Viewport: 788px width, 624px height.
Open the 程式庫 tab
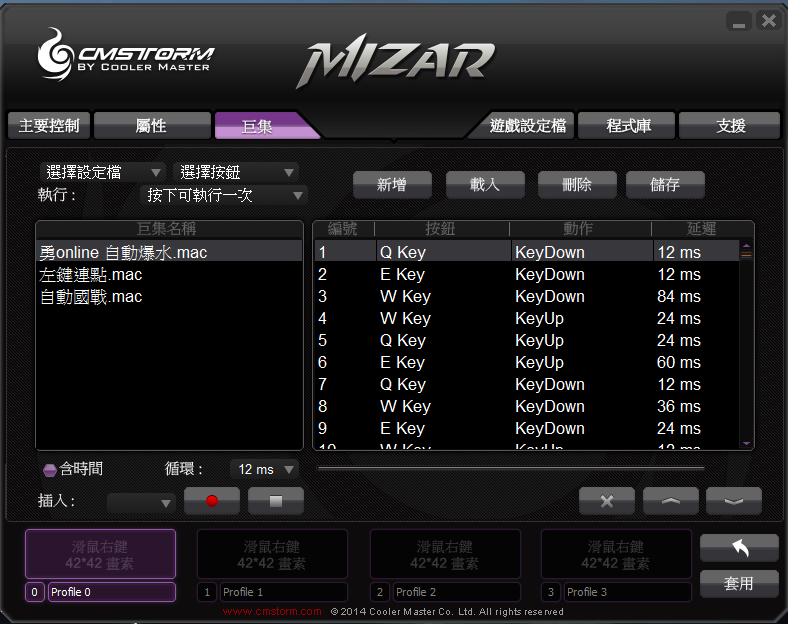(x=627, y=125)
